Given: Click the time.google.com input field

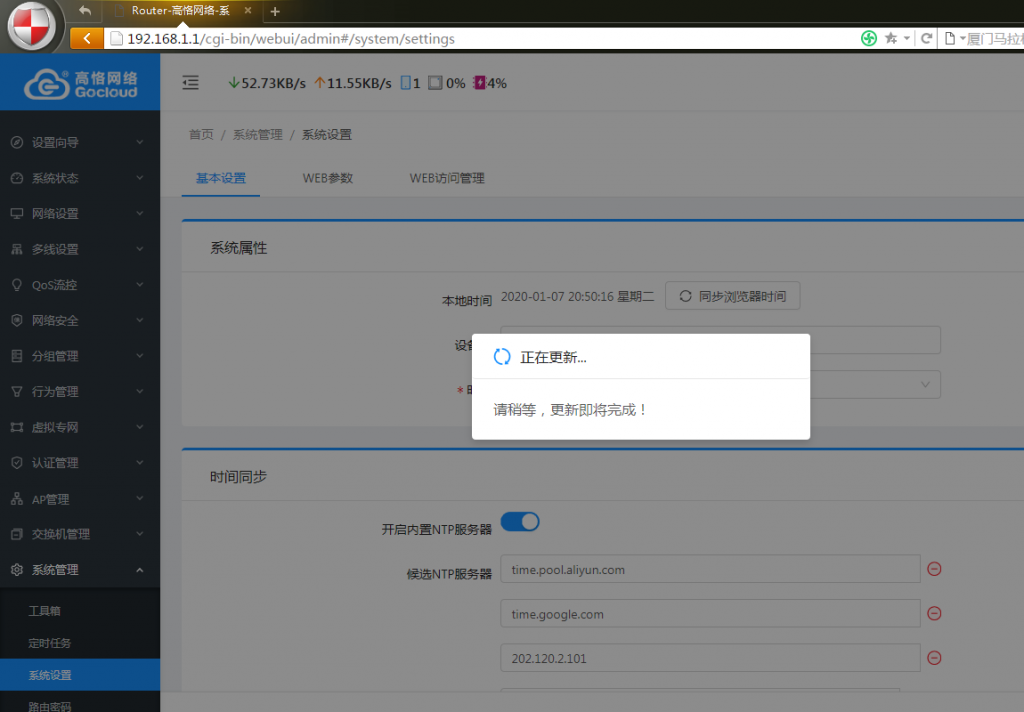Looking at the screenshot, I should pos(710,613).
